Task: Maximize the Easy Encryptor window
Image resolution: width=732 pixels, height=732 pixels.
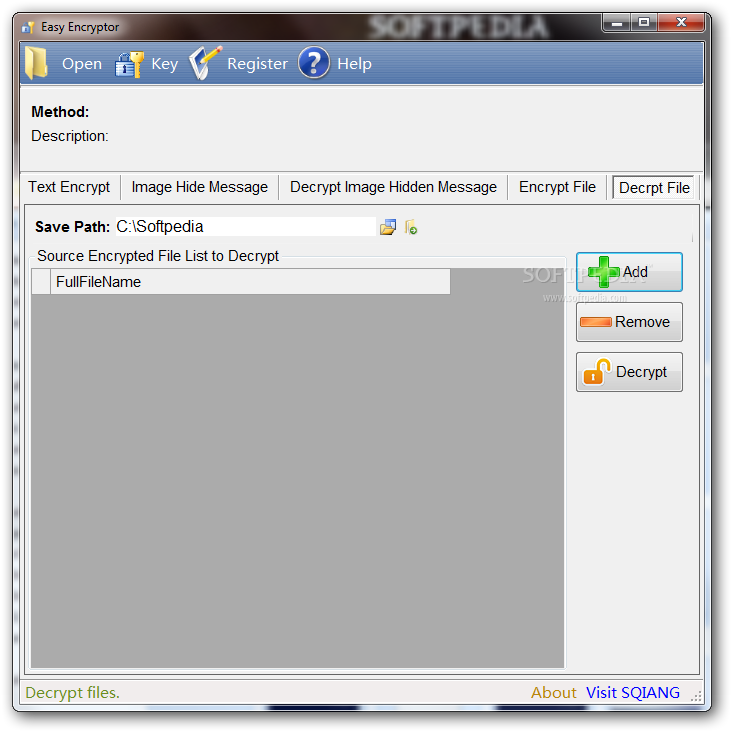Action: coord(644,22)
